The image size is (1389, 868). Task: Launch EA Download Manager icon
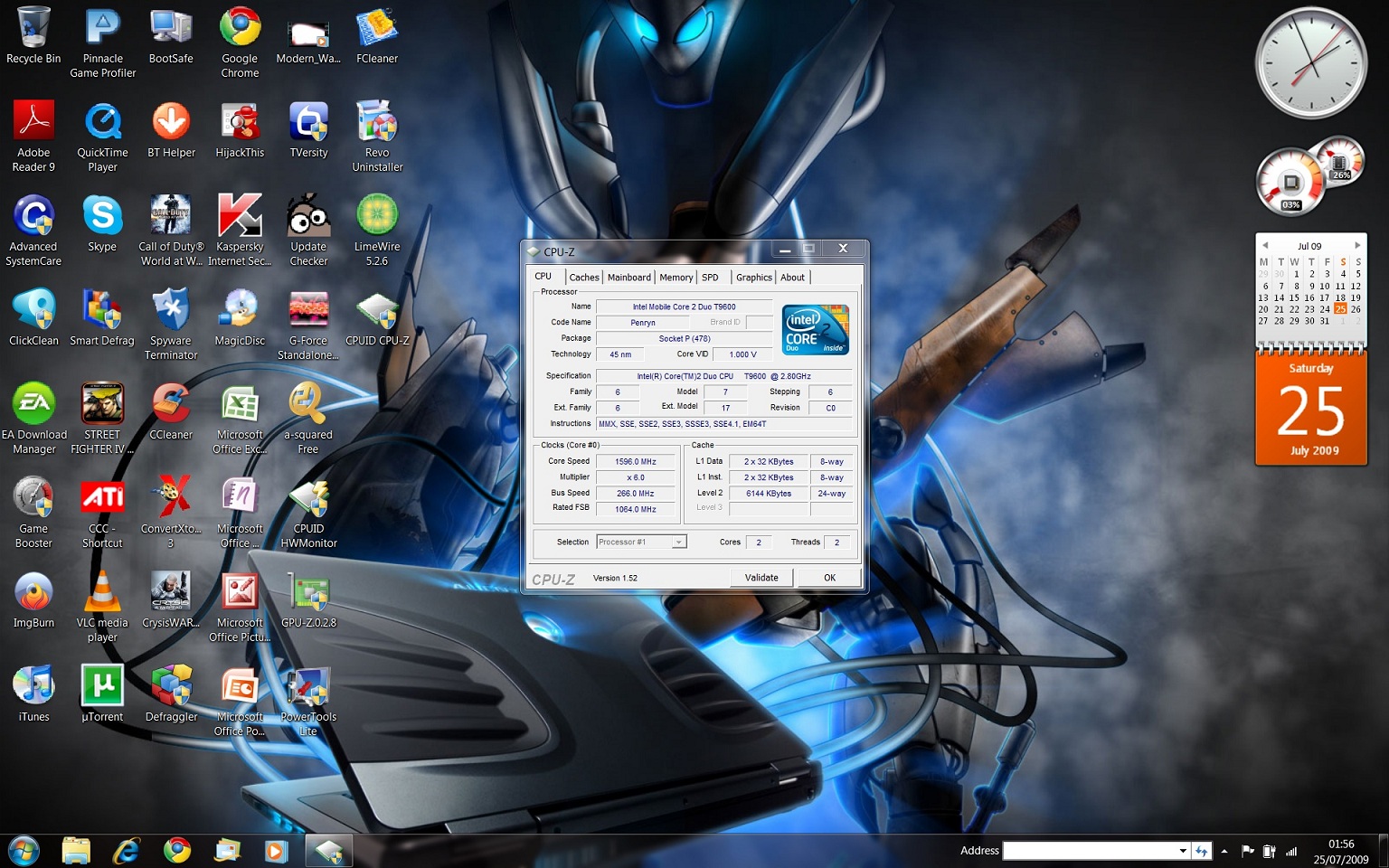tap(33, 418)
